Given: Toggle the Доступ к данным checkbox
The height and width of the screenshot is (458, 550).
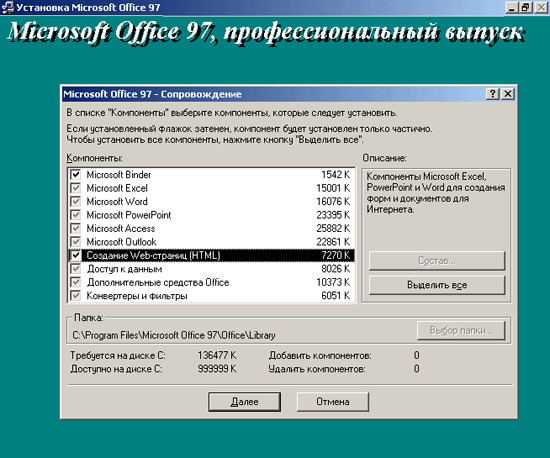Looking at the screenshot, I should (x=75, y=269).
